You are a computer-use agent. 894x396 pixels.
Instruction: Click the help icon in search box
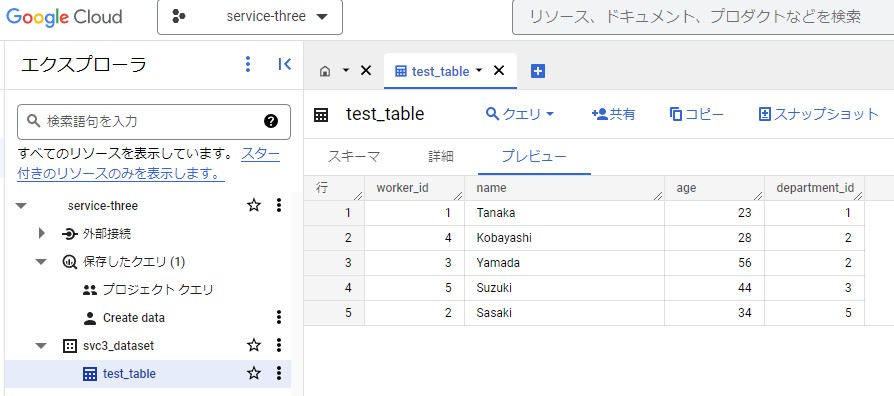coord(271,121)
